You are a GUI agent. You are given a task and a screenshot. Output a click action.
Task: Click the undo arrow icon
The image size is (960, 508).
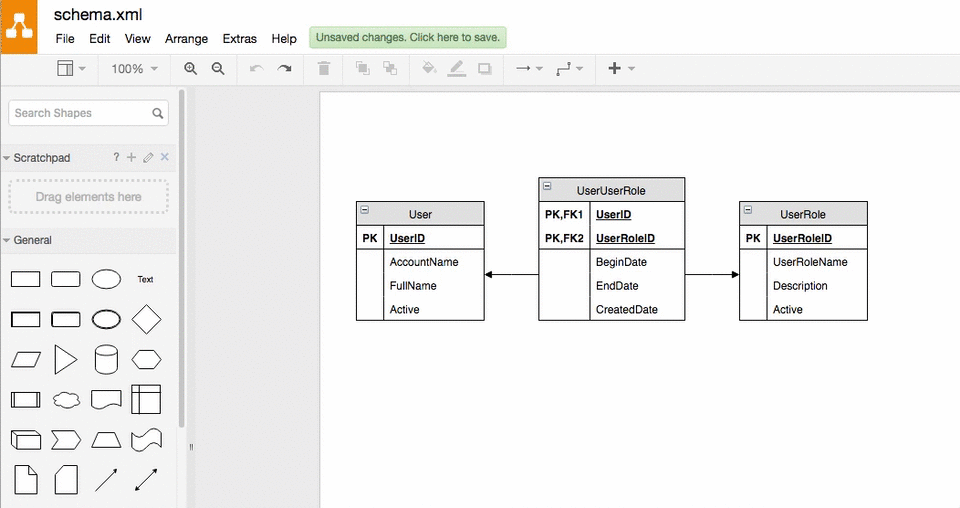tap(256, 69)
